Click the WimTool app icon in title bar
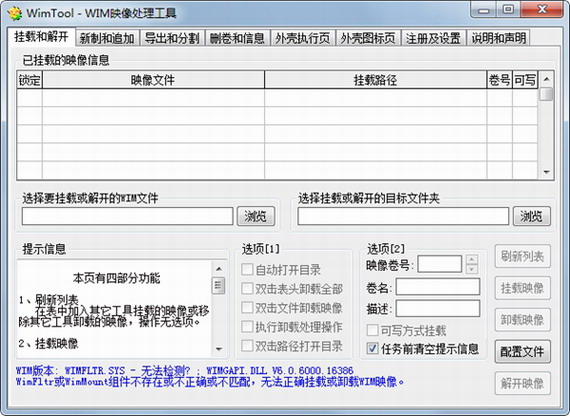The height and width of the screenshot is (416, 570). (x=15, y=13)
